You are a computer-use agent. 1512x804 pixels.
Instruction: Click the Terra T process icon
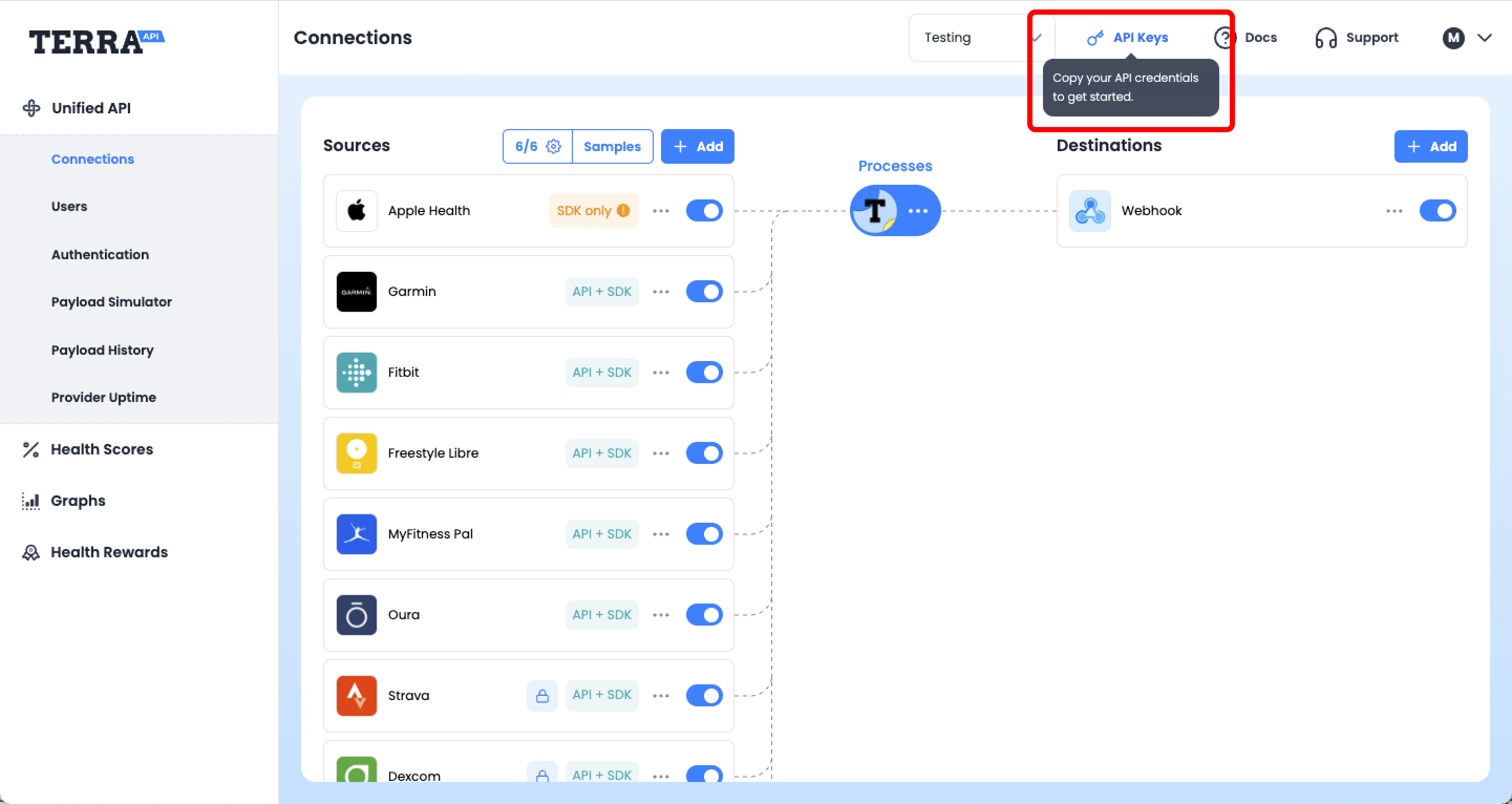tap(875, 211)
